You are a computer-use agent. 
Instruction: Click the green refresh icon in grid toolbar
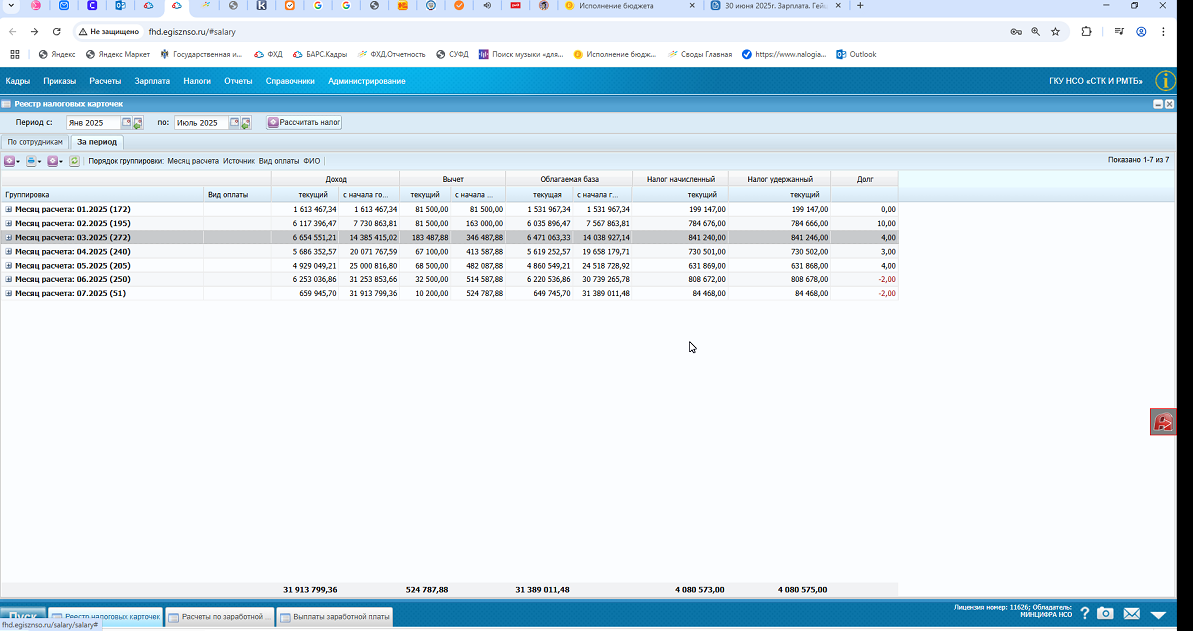tap(75, 161)
